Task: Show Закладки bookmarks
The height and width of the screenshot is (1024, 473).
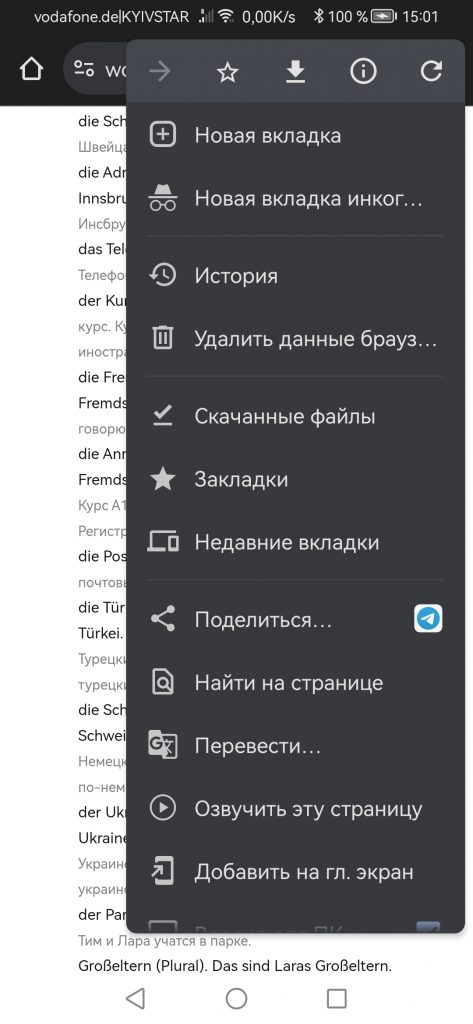Action: click(295, 479)
